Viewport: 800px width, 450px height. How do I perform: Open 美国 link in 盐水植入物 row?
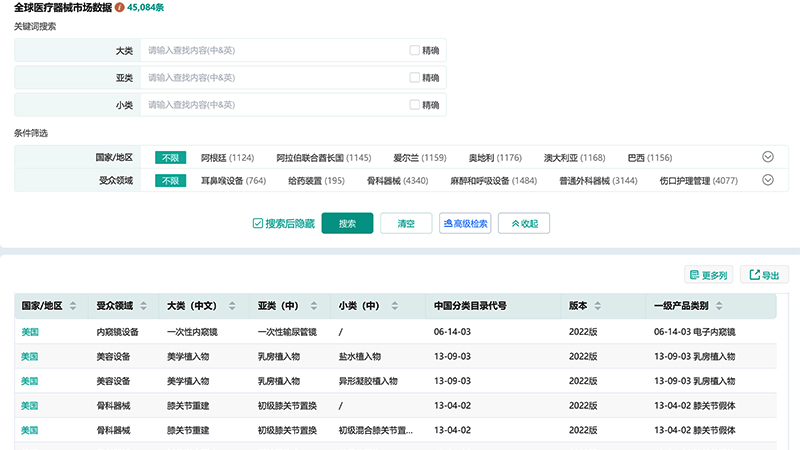30,357
